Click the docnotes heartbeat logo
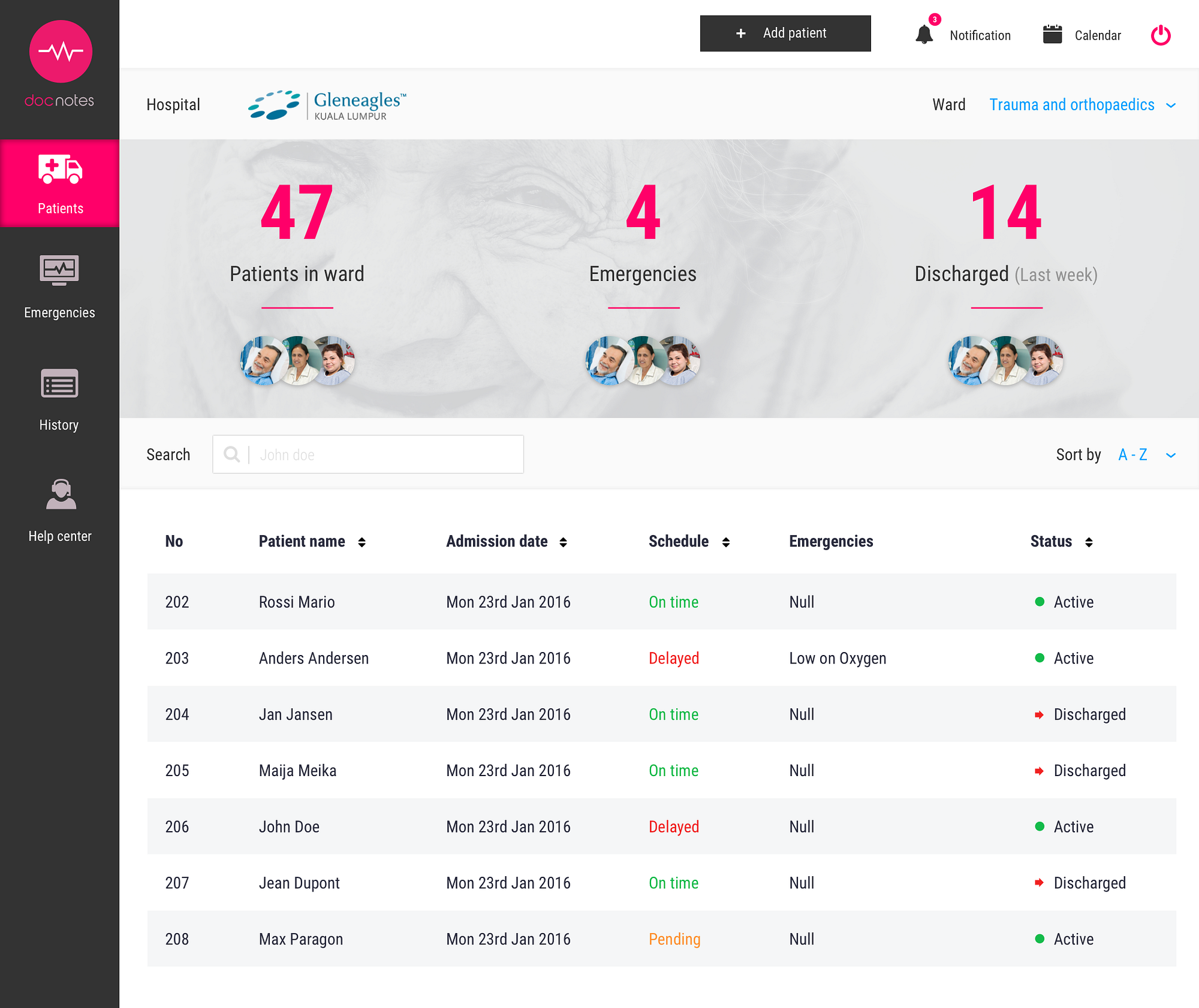Screen dimensions: 1199x1008 point(61,52)
